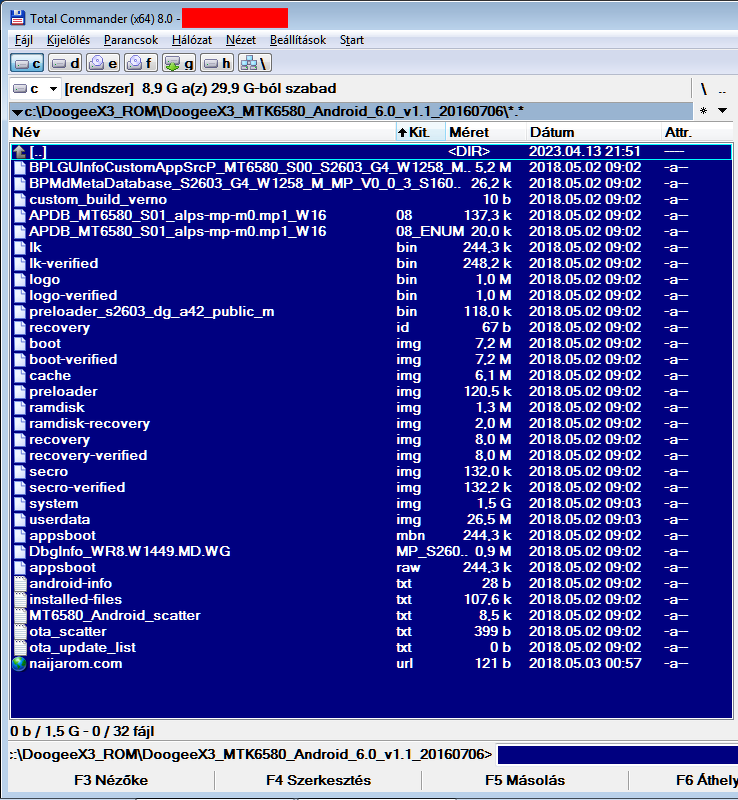The height and width of the screenshot is (800, 738).
Task: Open the Nézet menu
Action: 241,40
